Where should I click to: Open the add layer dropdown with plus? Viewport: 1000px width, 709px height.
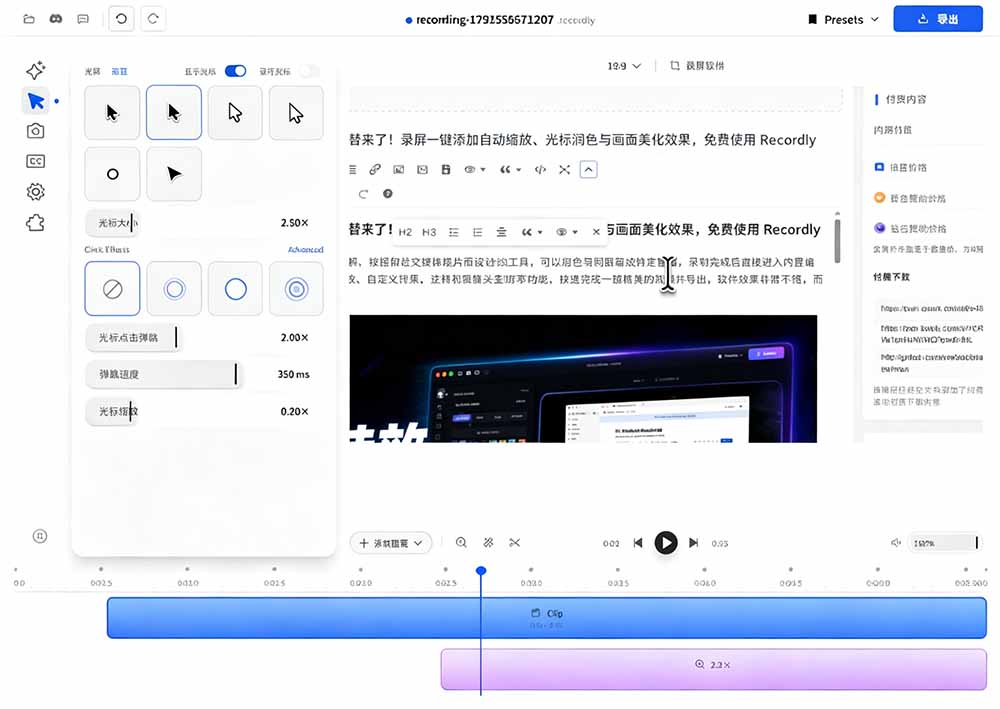[391, 543]
